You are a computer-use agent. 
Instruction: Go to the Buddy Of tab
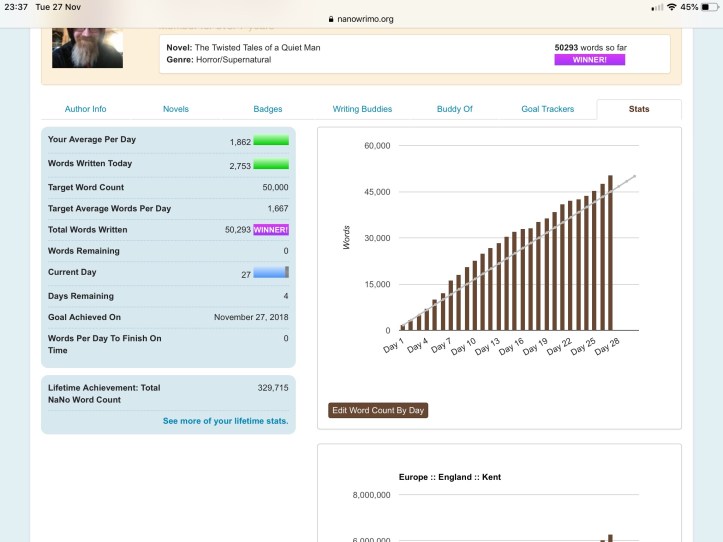pyautogui.click(x=455, y=109)
